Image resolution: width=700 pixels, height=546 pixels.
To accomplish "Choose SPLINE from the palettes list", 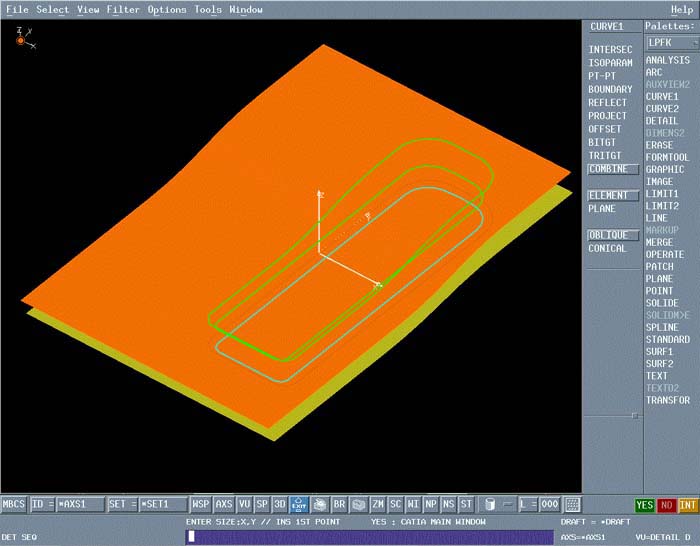I will coord(662,327).
